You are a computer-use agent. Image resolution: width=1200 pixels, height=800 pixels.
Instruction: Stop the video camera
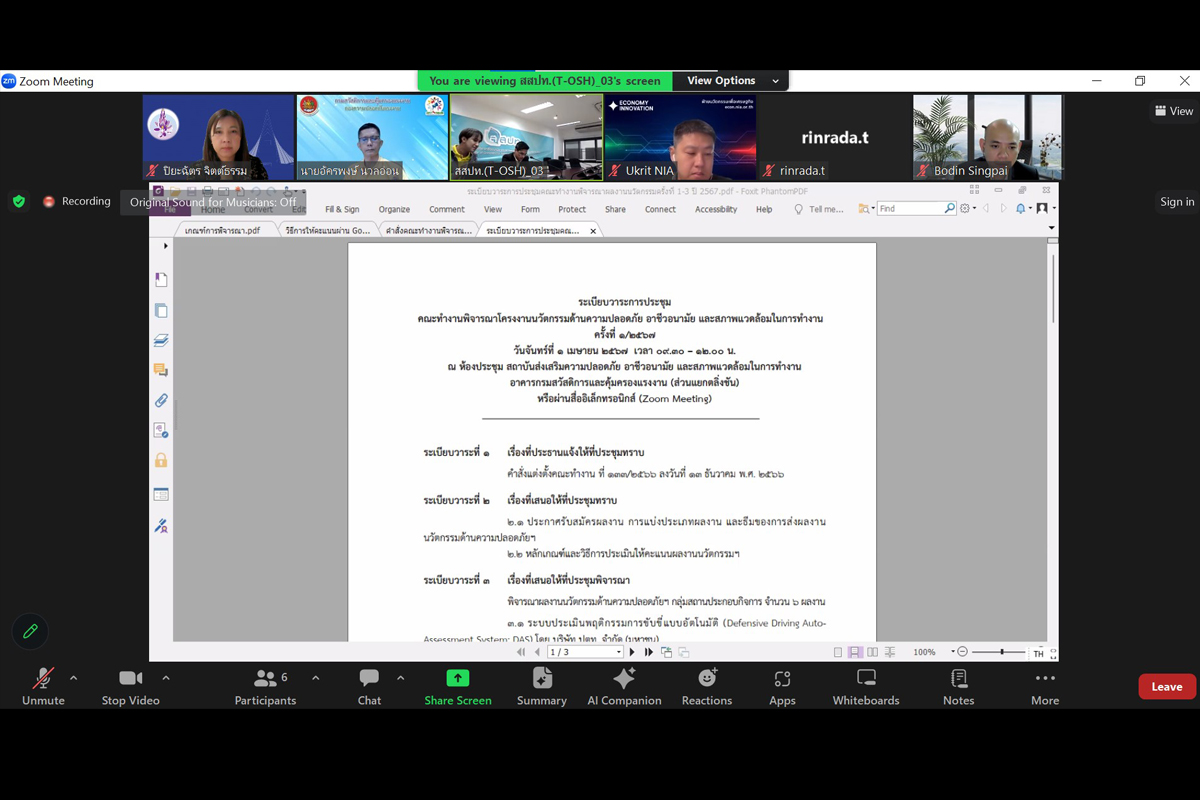point(130,686)
